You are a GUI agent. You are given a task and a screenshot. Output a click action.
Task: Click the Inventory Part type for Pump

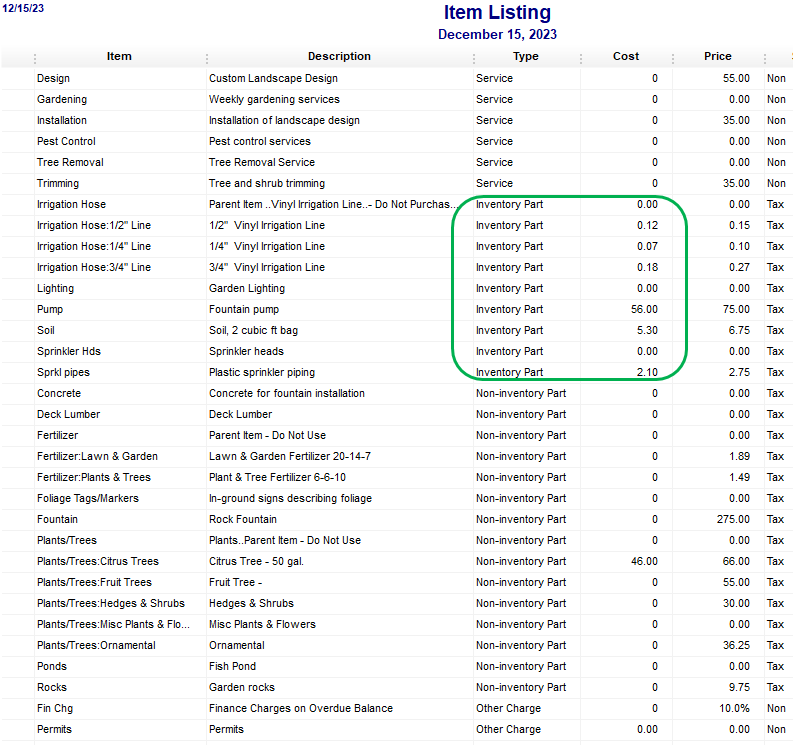tap(509, 310)
